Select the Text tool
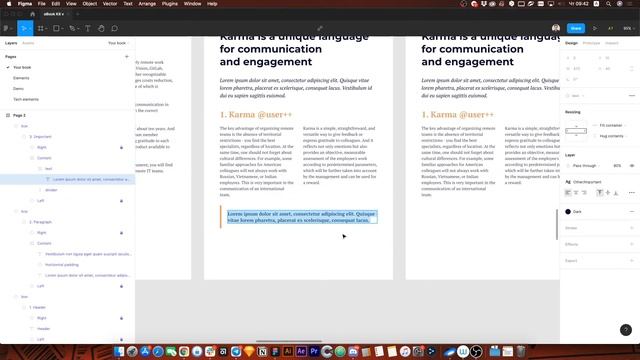This screenshot has width=640, height=360. pos(87,28)
